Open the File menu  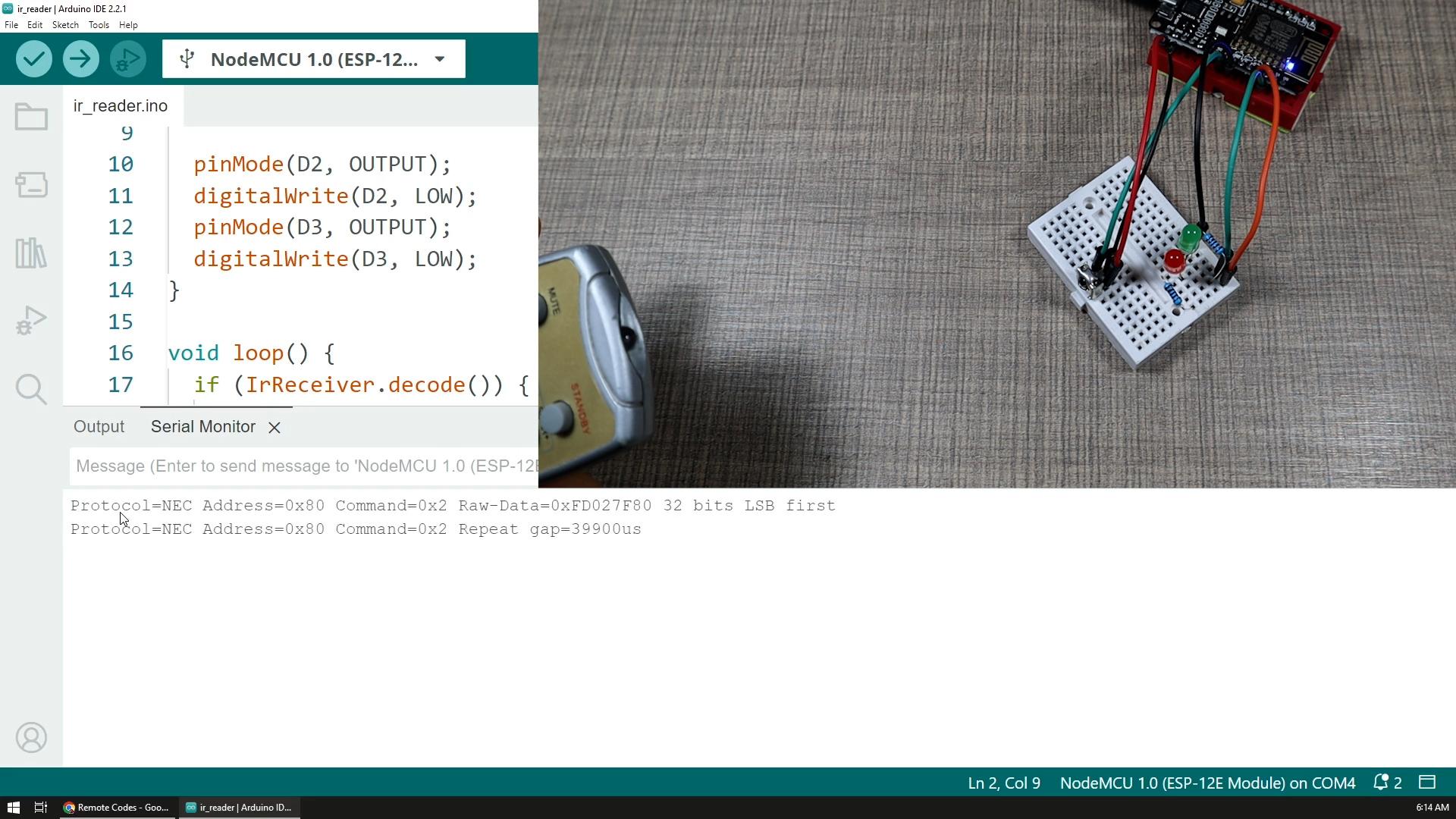tap(12, 24)
